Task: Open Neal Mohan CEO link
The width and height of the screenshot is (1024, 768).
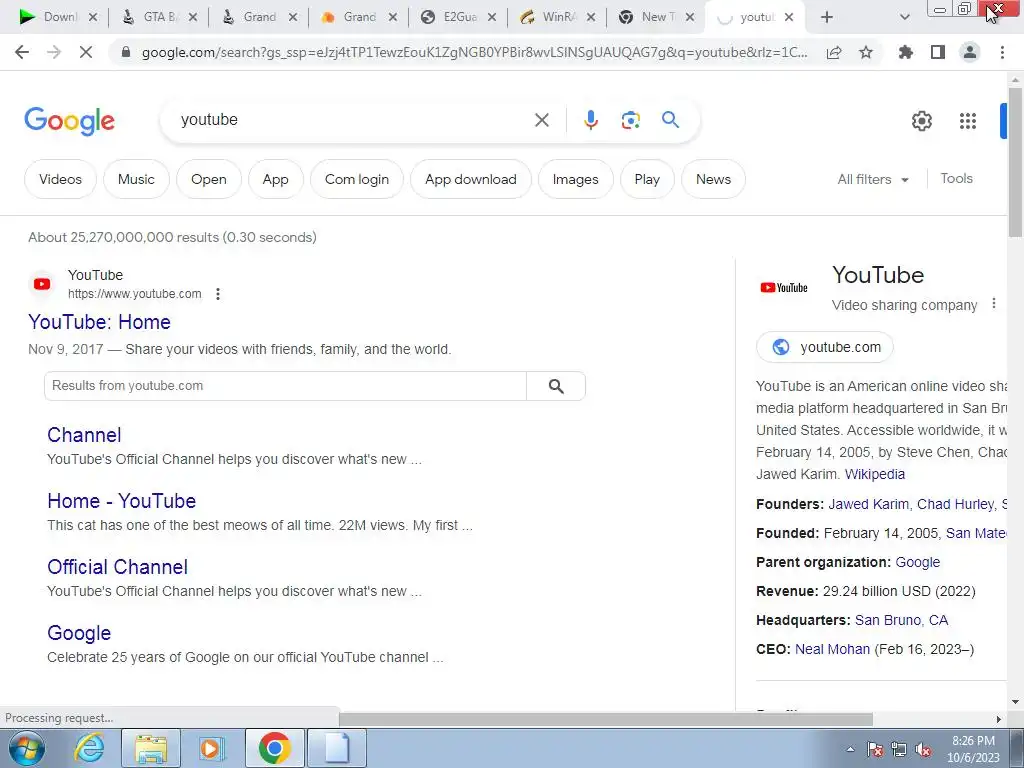Action: [x=832, y=649]
